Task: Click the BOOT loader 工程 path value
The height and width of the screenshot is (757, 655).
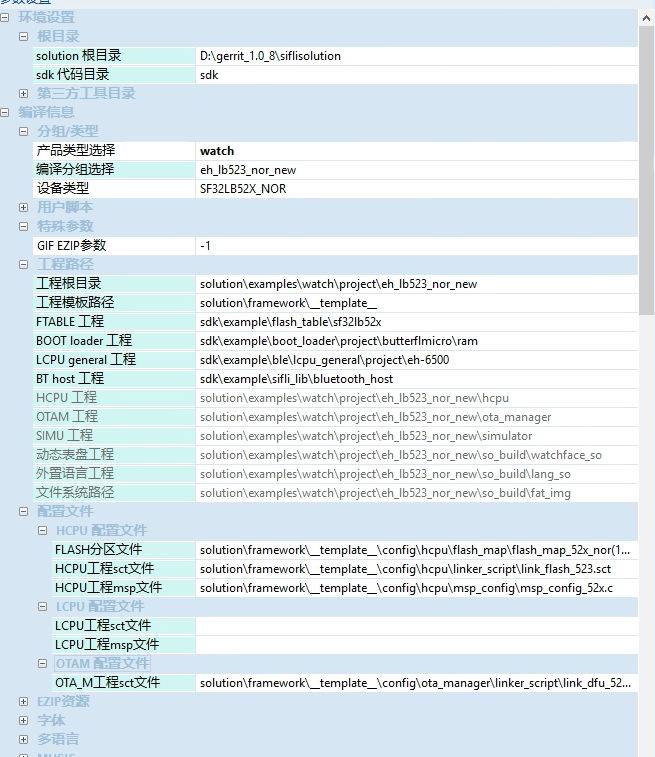Action: click(x=417, y=341)
